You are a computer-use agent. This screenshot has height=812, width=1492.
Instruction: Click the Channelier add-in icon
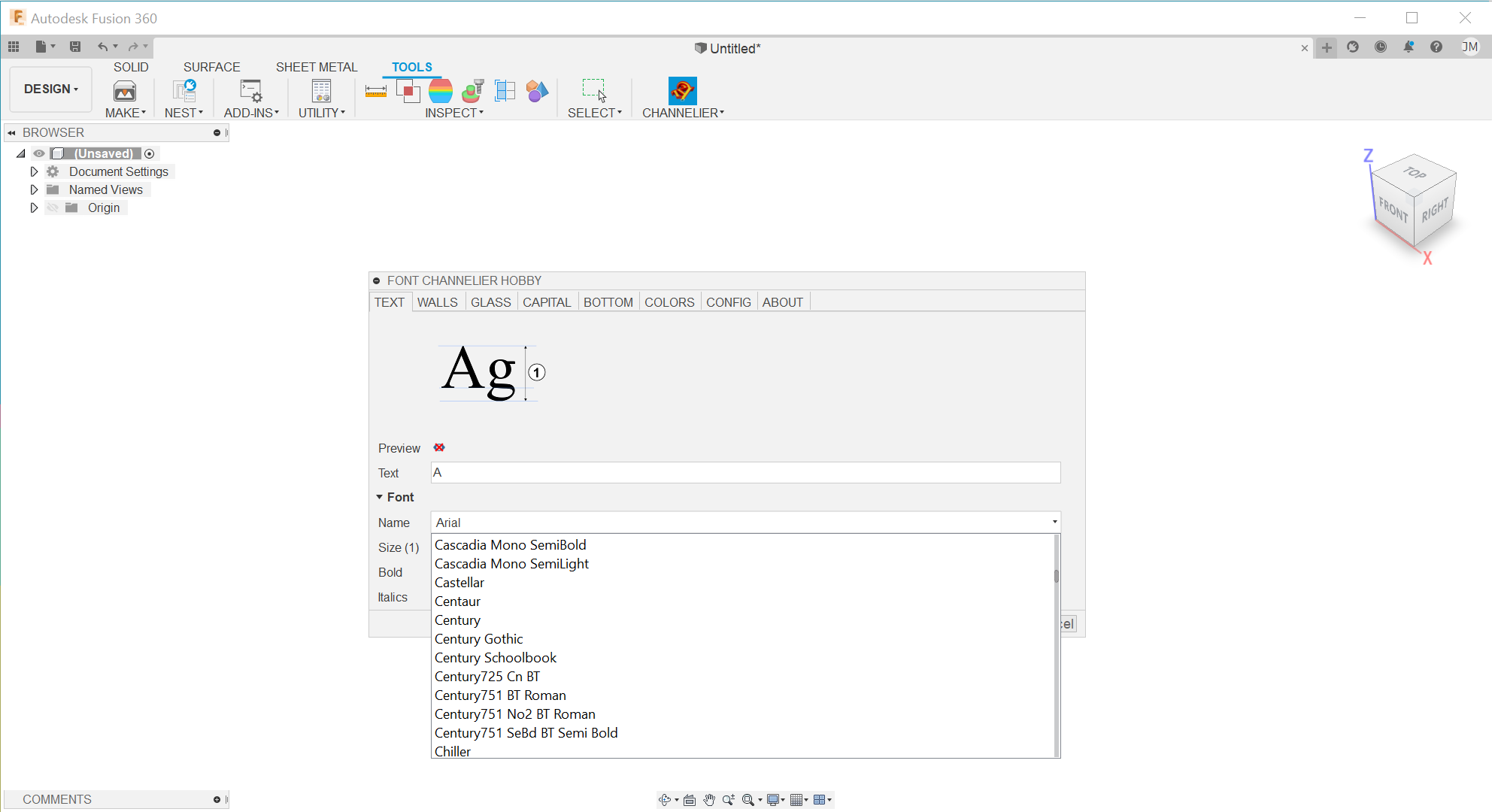[682, 91]
